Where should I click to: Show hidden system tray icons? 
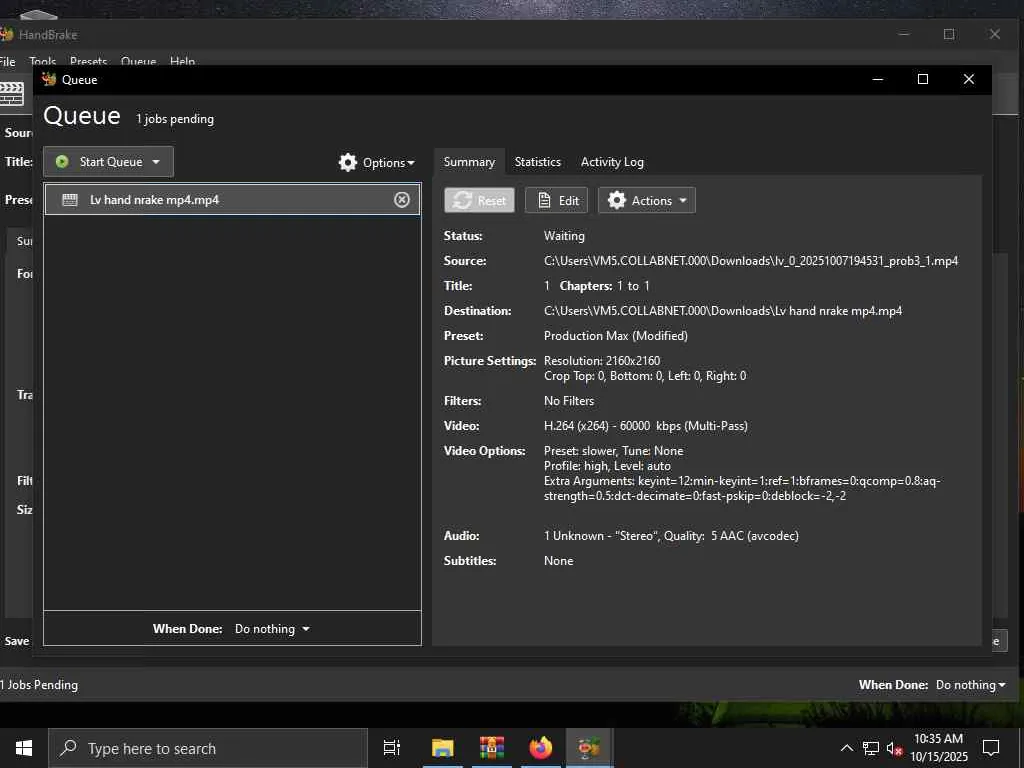coord(846,748)
